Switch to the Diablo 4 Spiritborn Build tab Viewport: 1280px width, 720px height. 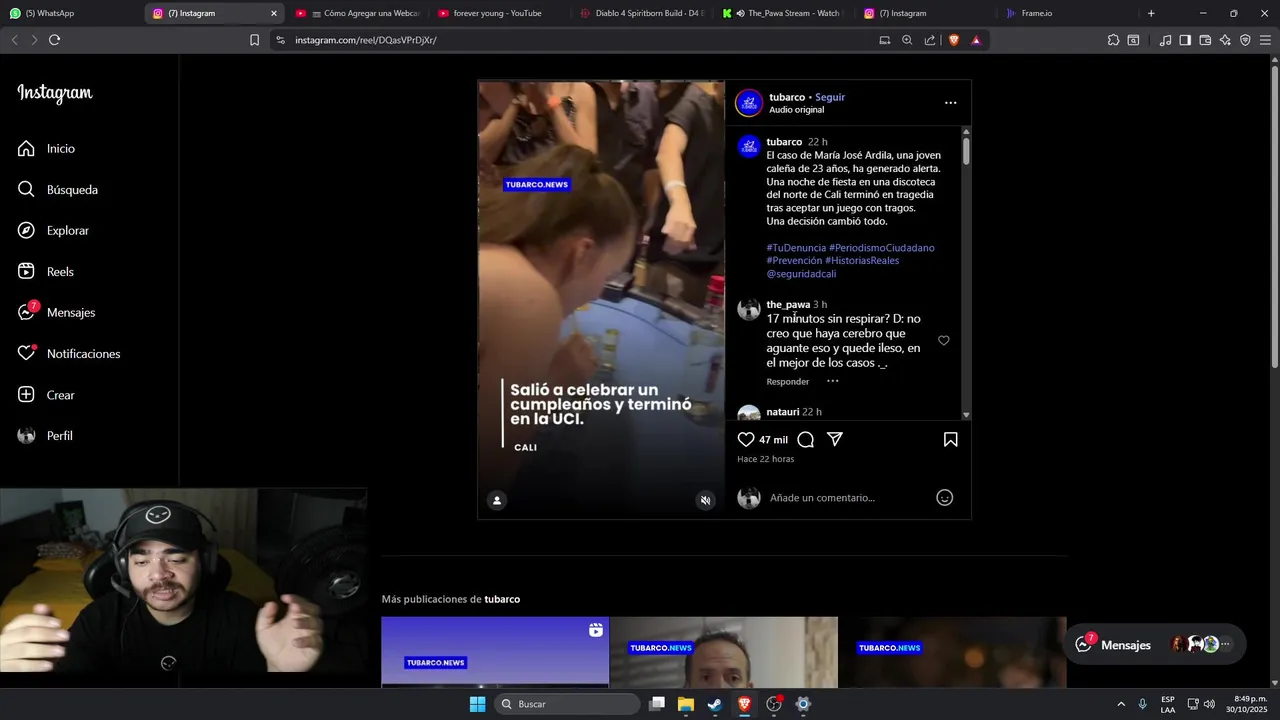click(641, 13)
